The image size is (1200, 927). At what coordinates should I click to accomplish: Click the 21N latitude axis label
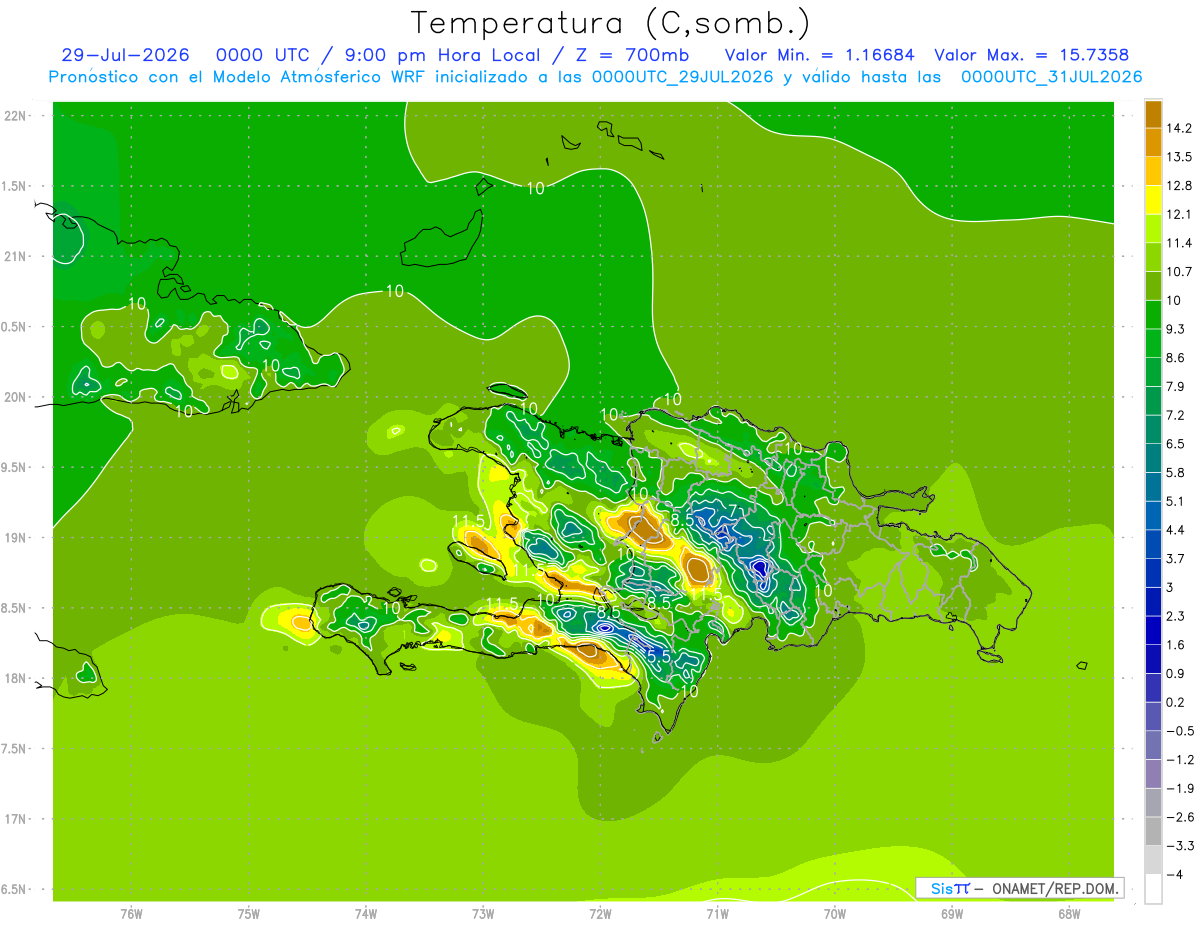coord(15,256)
